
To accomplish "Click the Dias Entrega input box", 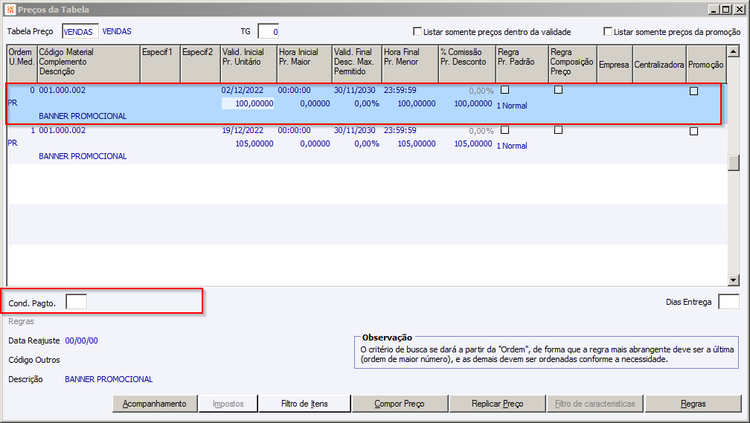I will click(729, 301).
